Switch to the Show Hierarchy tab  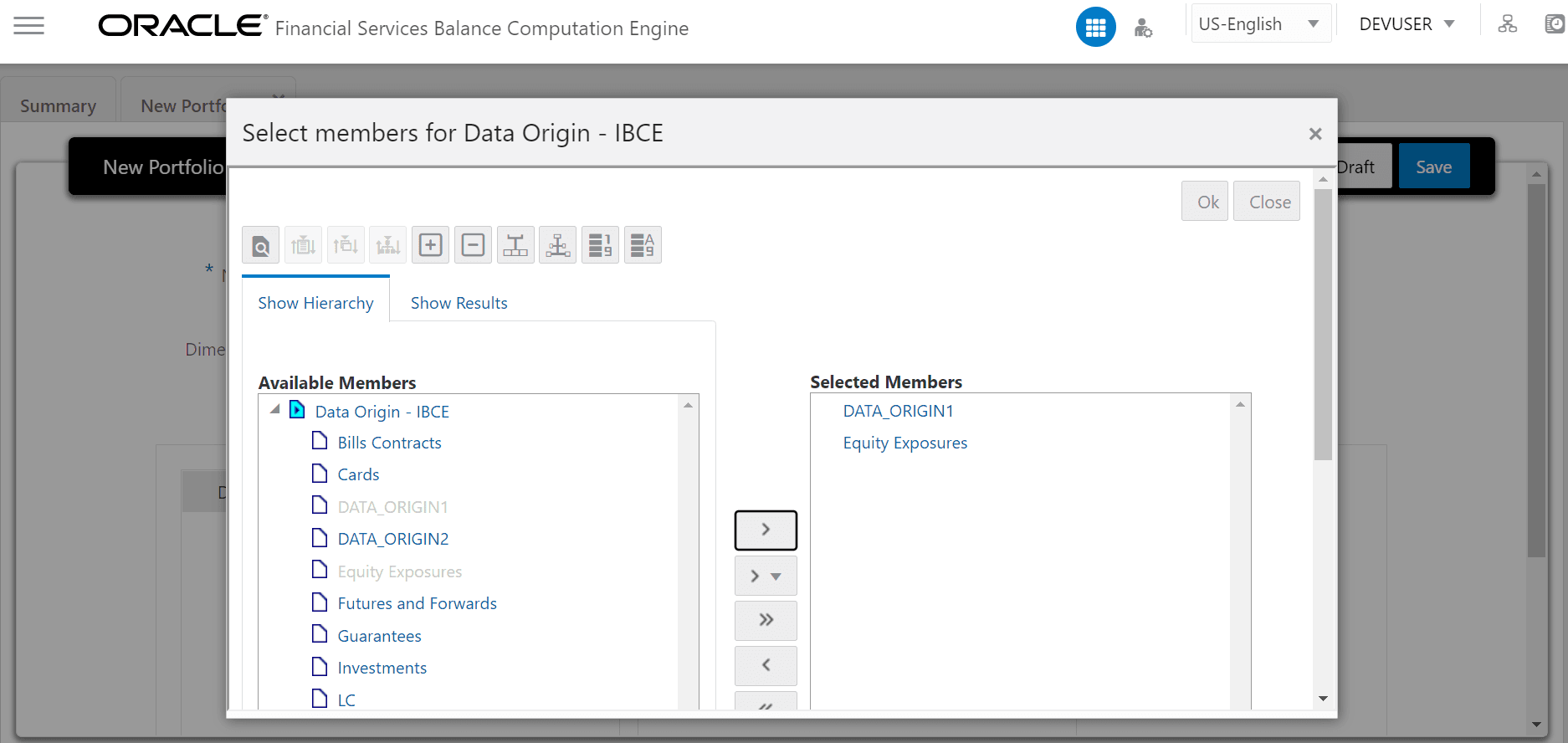click(x=315, y=303)
